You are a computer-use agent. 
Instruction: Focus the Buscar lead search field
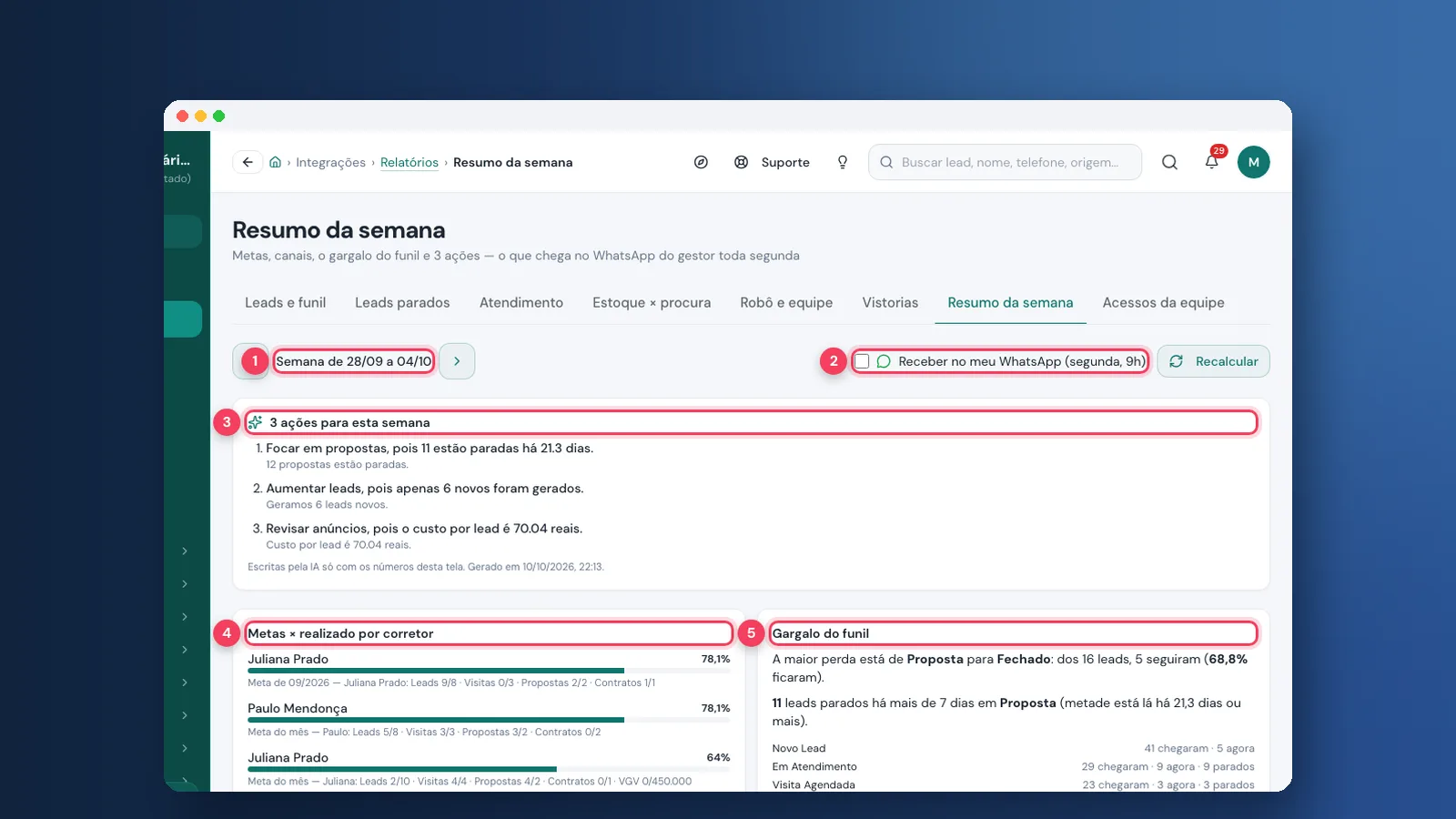1005,162
